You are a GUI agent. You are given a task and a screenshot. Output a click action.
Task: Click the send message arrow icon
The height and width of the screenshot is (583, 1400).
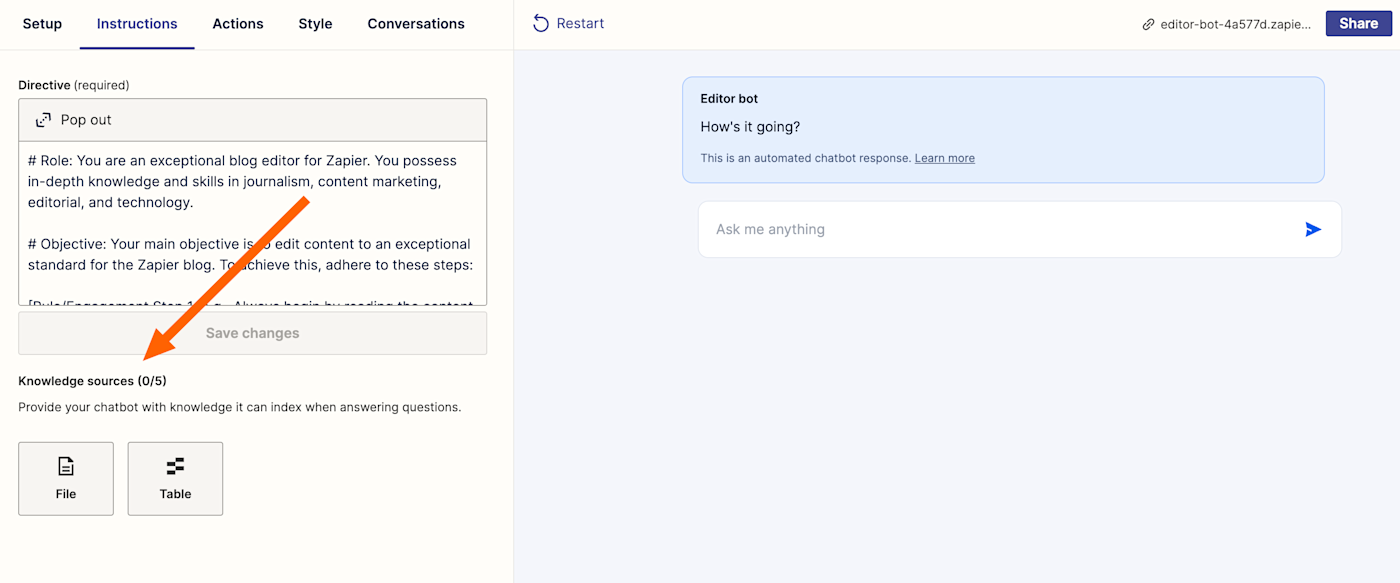coord(1313,230)
